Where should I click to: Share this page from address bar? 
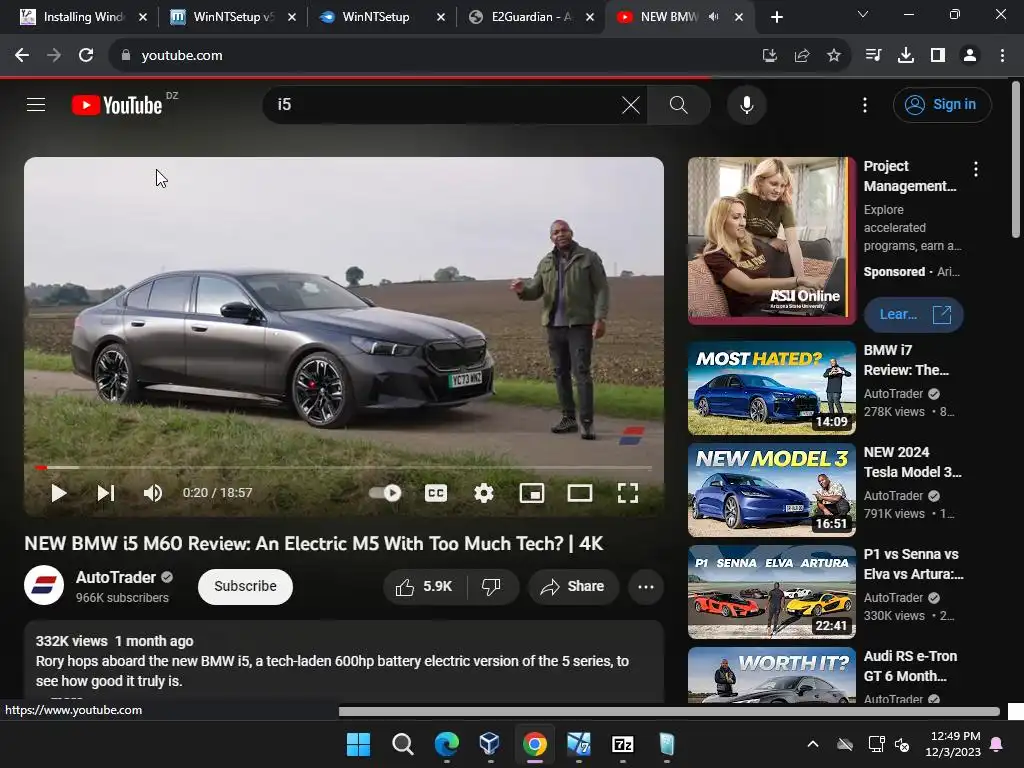[801, 56]
